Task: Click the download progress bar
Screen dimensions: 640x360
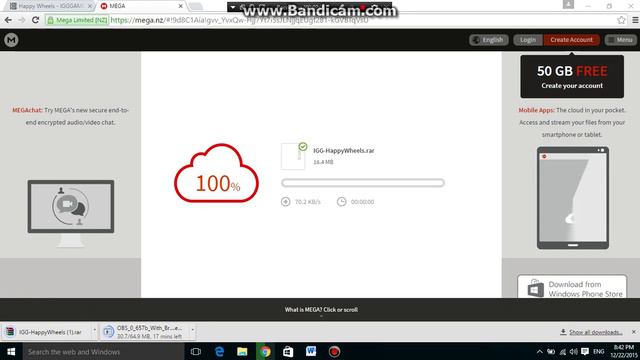Action: tap(362, 182)
